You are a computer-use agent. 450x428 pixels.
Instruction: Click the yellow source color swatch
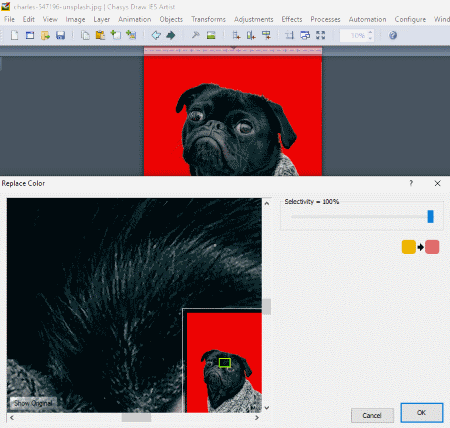(409, 247)
